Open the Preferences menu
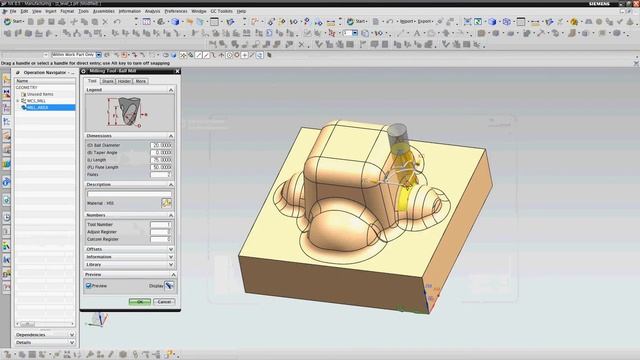Image resolution: width=640 pixels, height=360 pixels. tap(176, 11)
